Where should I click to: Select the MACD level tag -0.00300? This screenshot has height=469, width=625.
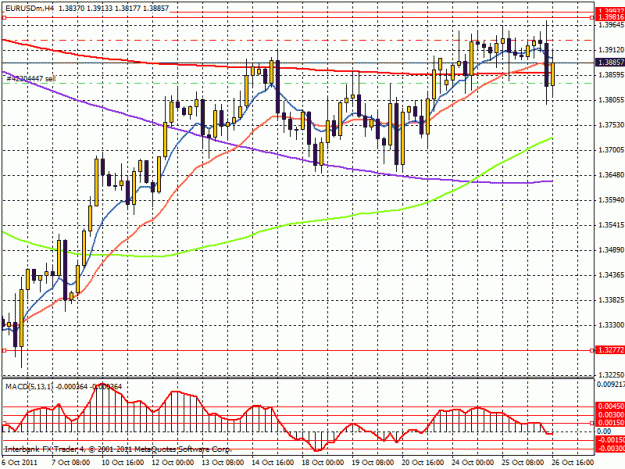[x=610, y=448]
